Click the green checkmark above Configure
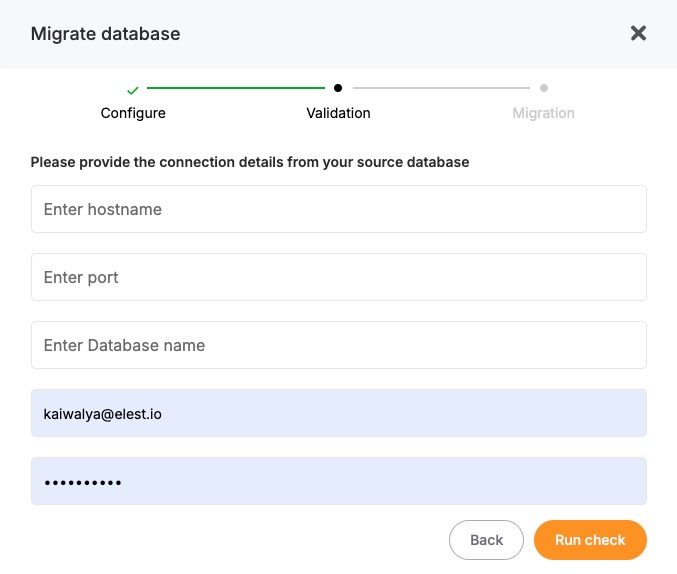Viewport: 677px width, 574px height. (133, 89)
